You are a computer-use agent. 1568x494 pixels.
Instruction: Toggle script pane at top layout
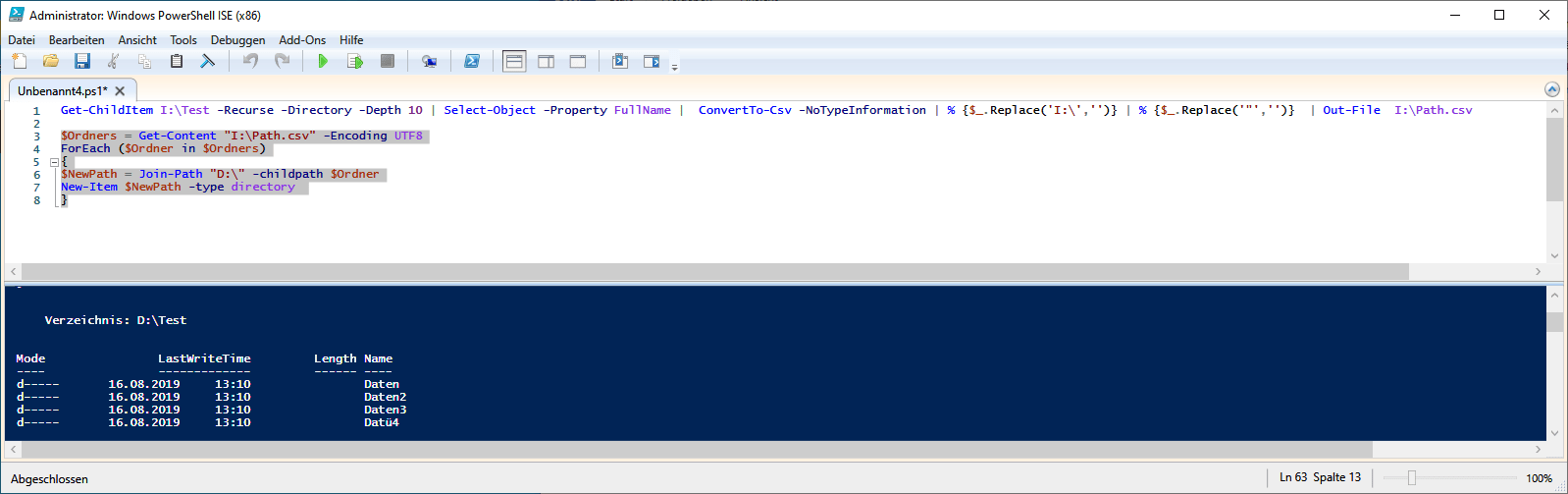(514, 61)
